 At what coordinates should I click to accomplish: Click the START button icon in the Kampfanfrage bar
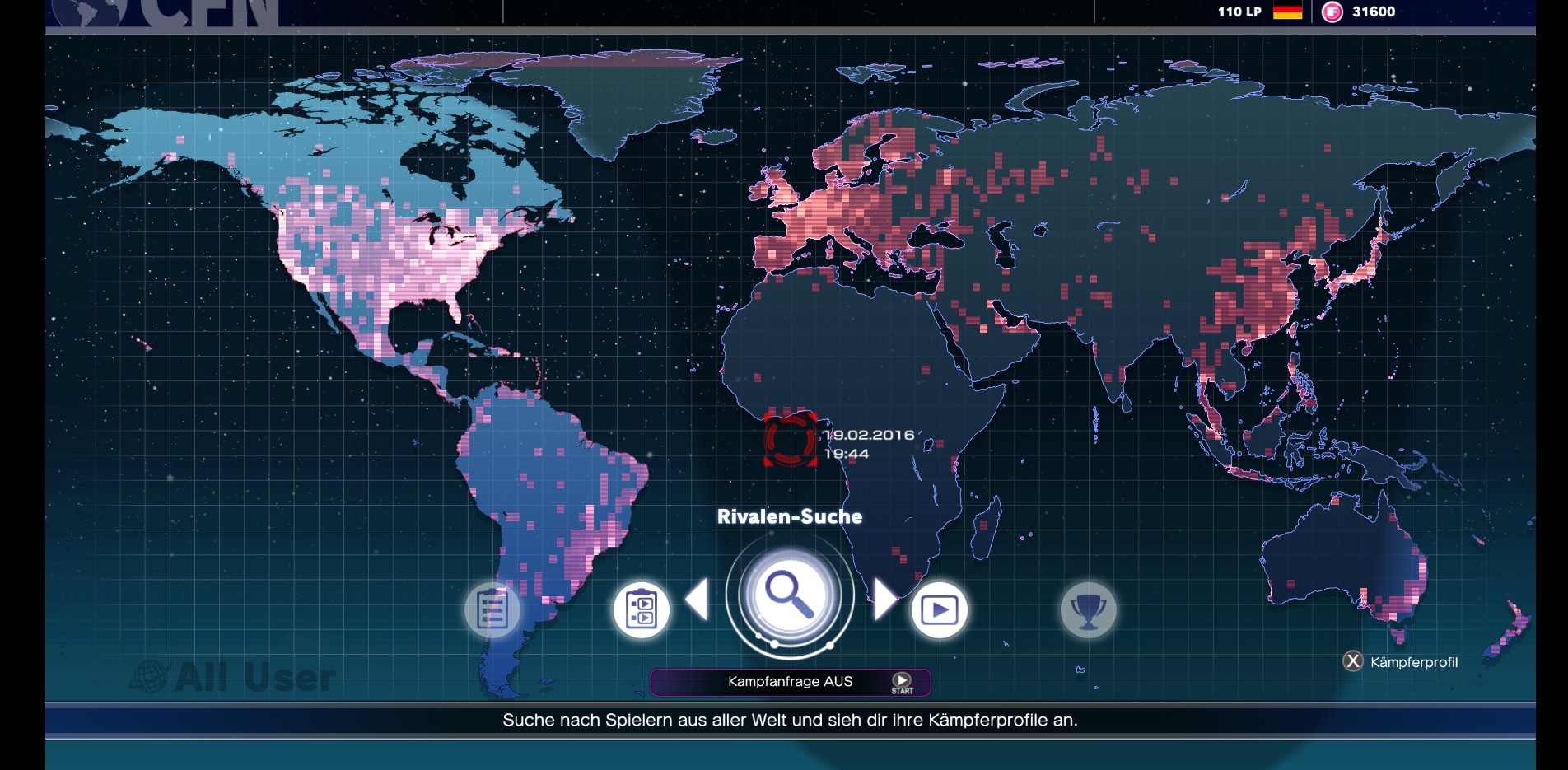(x=902, y=682)
